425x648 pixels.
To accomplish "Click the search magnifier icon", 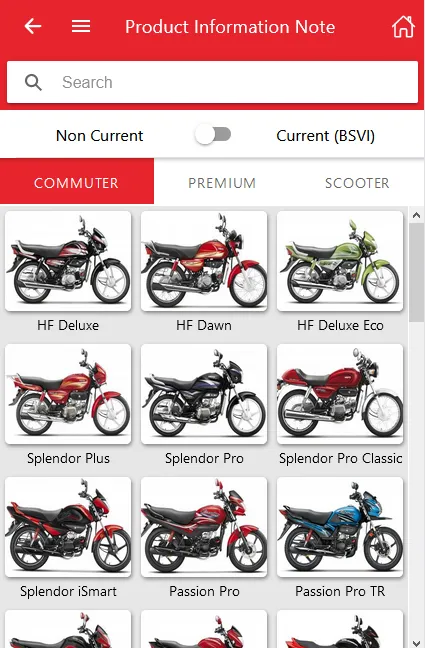I will click(x=33, y=82).
